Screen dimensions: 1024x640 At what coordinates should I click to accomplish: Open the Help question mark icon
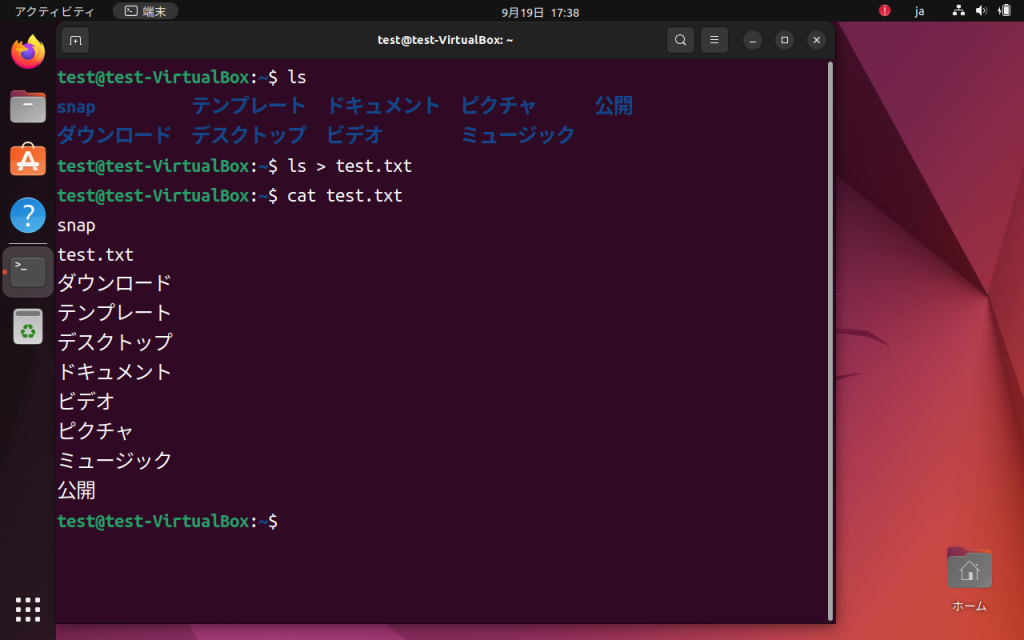28,215
